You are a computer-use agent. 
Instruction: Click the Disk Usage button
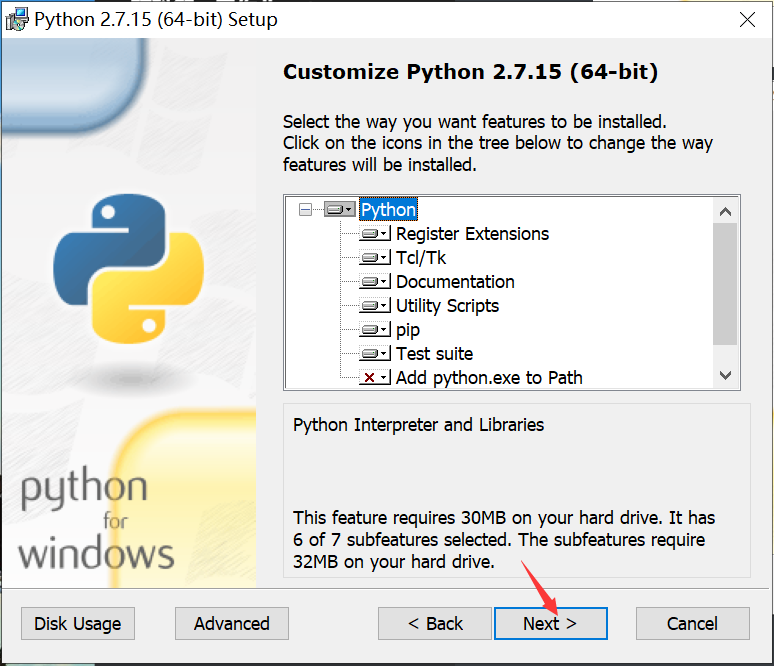(77, 623)
